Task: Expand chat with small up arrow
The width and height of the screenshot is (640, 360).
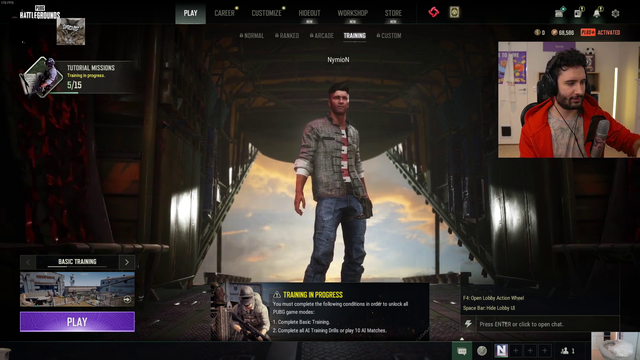Action: (462, 339)
